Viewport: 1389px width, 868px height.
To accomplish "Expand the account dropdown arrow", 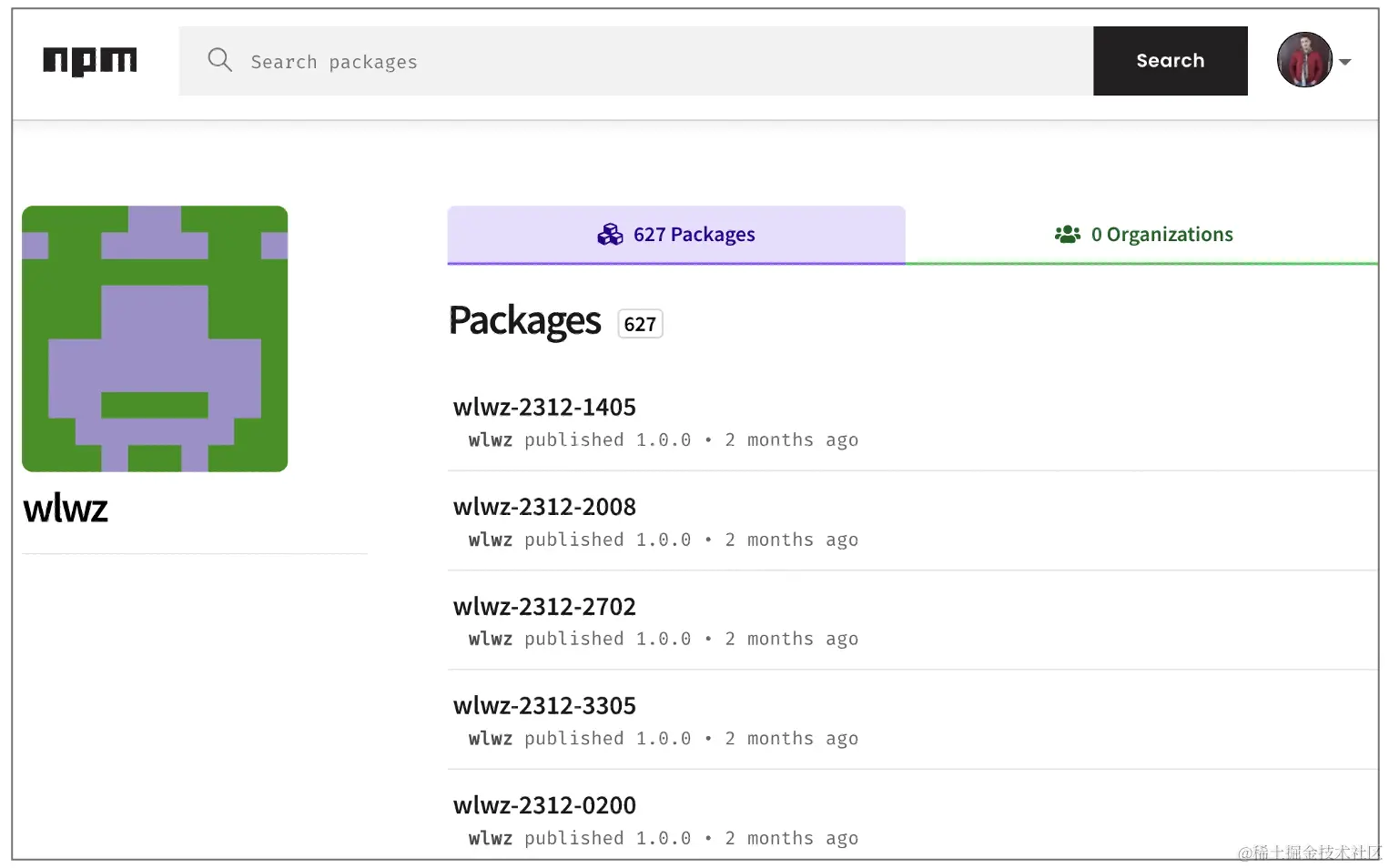I will [x=1344, y=62].
